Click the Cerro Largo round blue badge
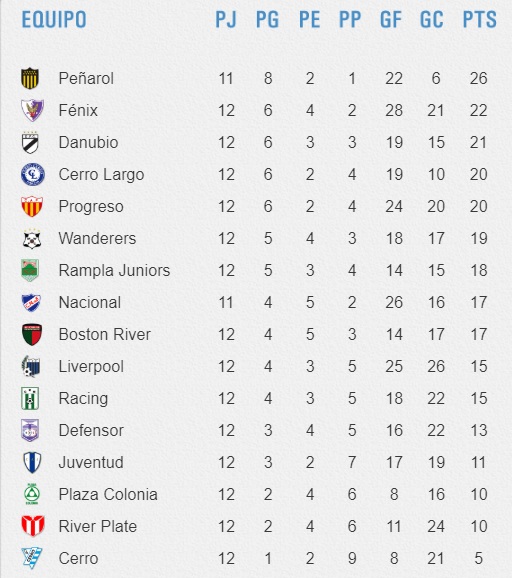512x578 pixels. click(33, 174)
